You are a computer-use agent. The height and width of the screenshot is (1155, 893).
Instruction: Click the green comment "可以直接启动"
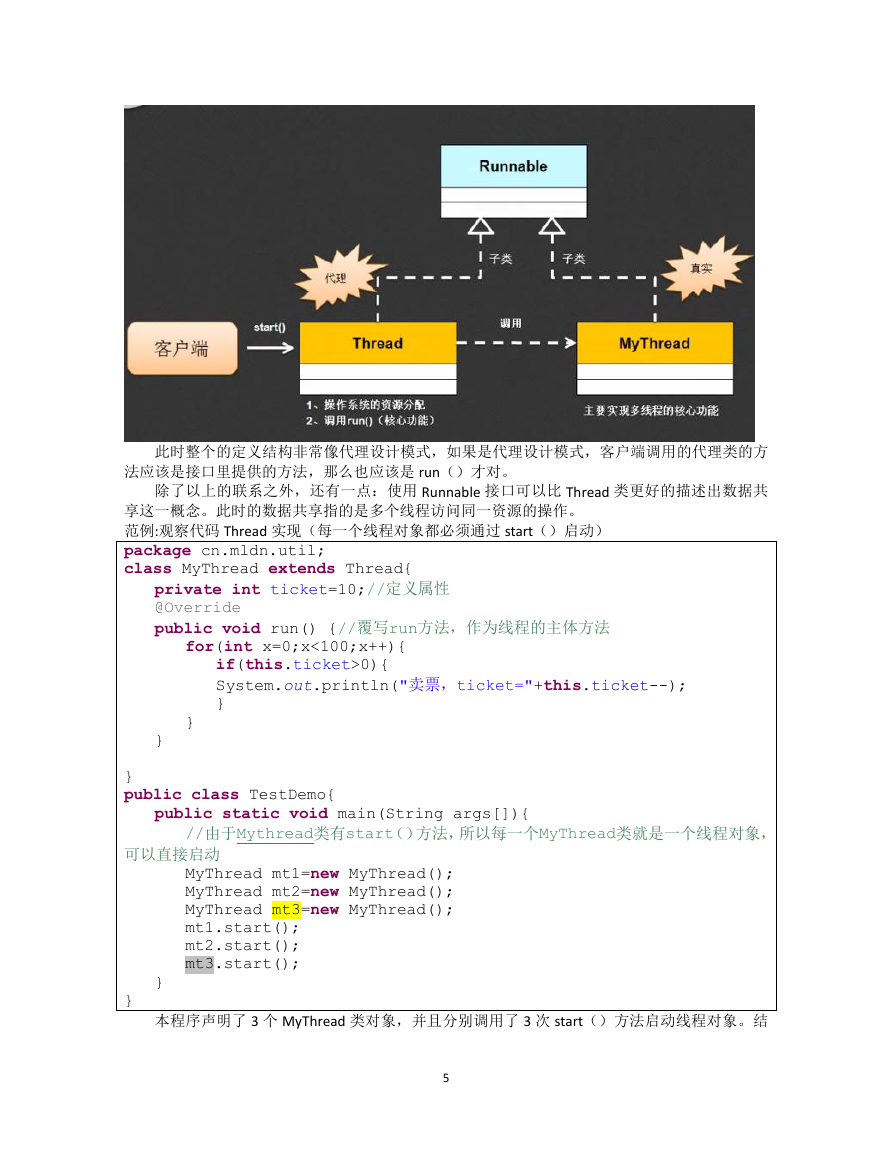pyautogui.click(x=172, y=854)
